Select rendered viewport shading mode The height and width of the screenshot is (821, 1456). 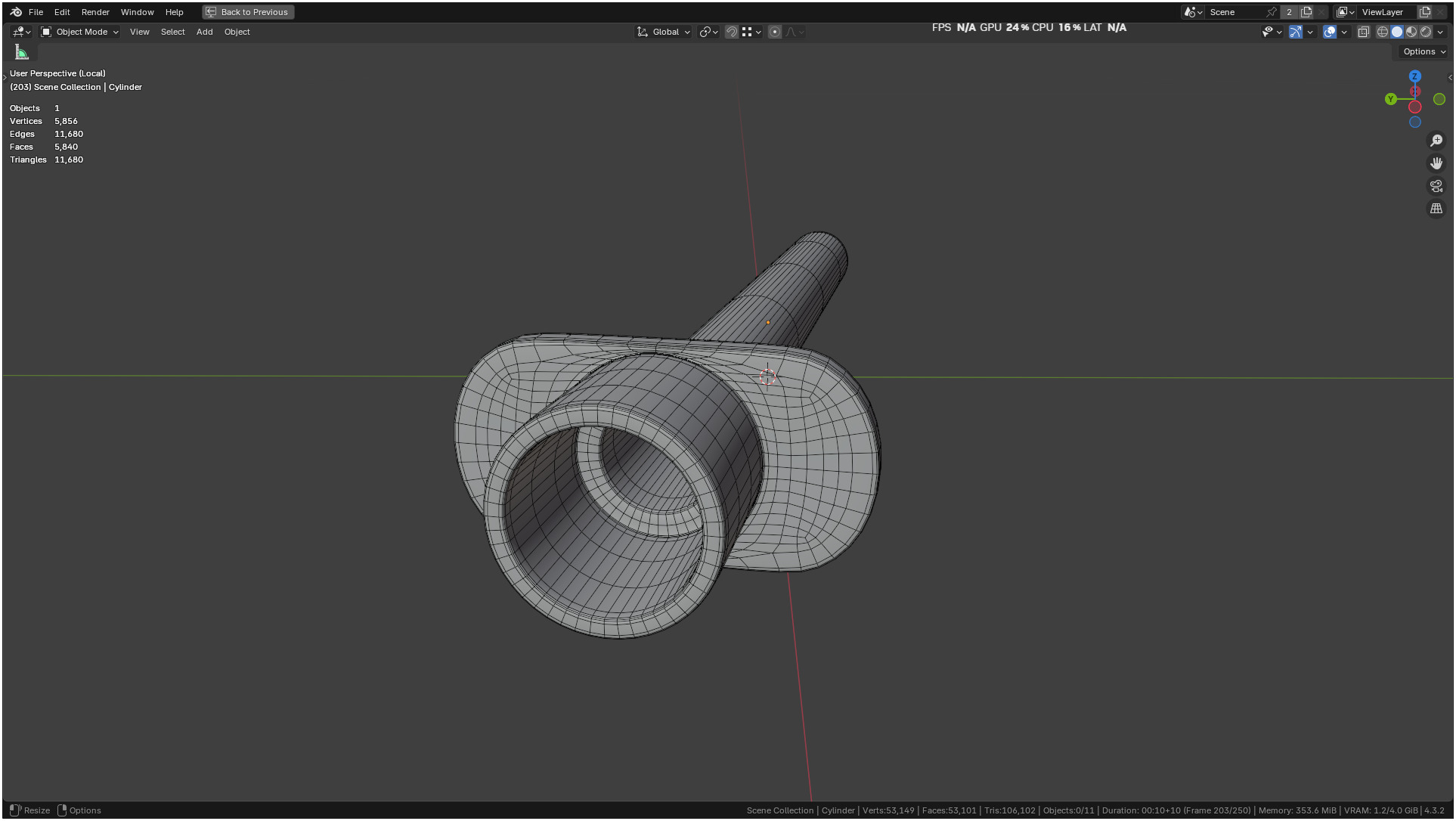[1426, 32]
